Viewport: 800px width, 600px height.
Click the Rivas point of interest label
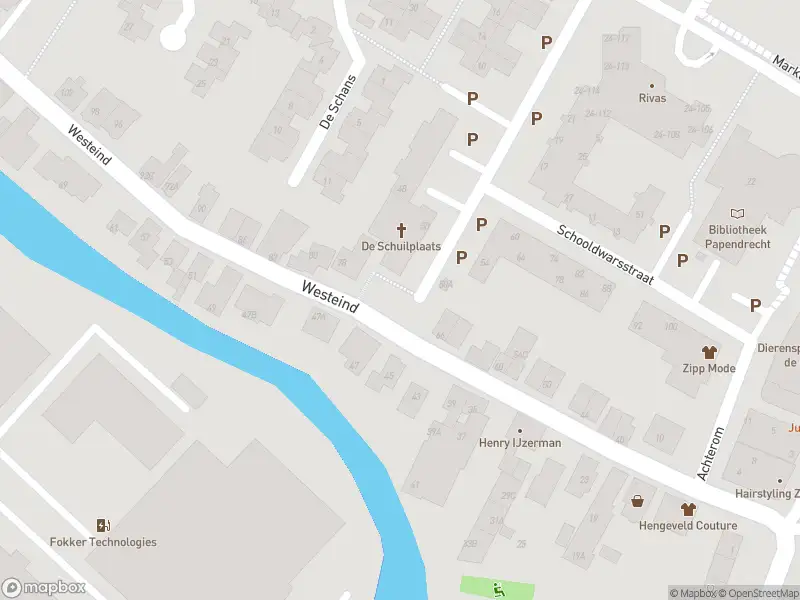[x=652, y=97]
